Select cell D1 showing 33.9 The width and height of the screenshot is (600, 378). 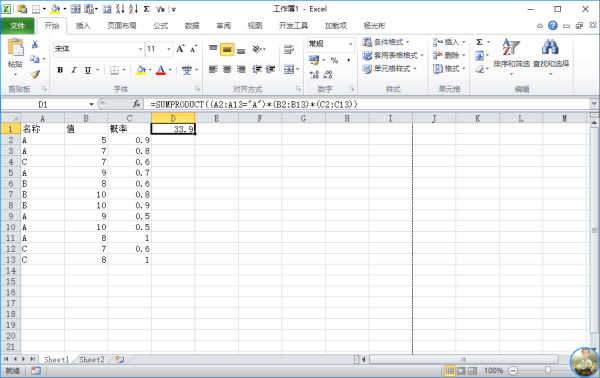click(x=173, y=129)
